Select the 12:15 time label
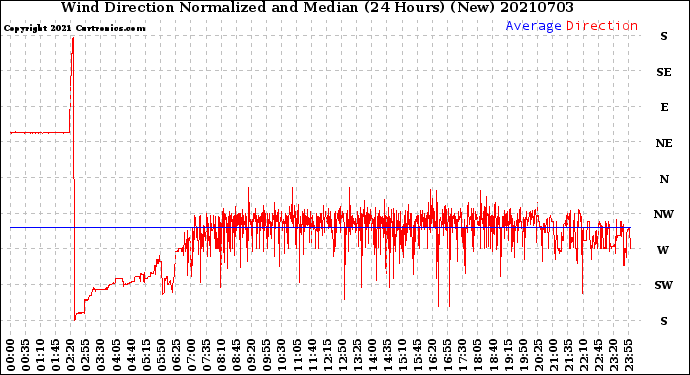This screenshot has width=690, height=375. (x=327, y=356)
